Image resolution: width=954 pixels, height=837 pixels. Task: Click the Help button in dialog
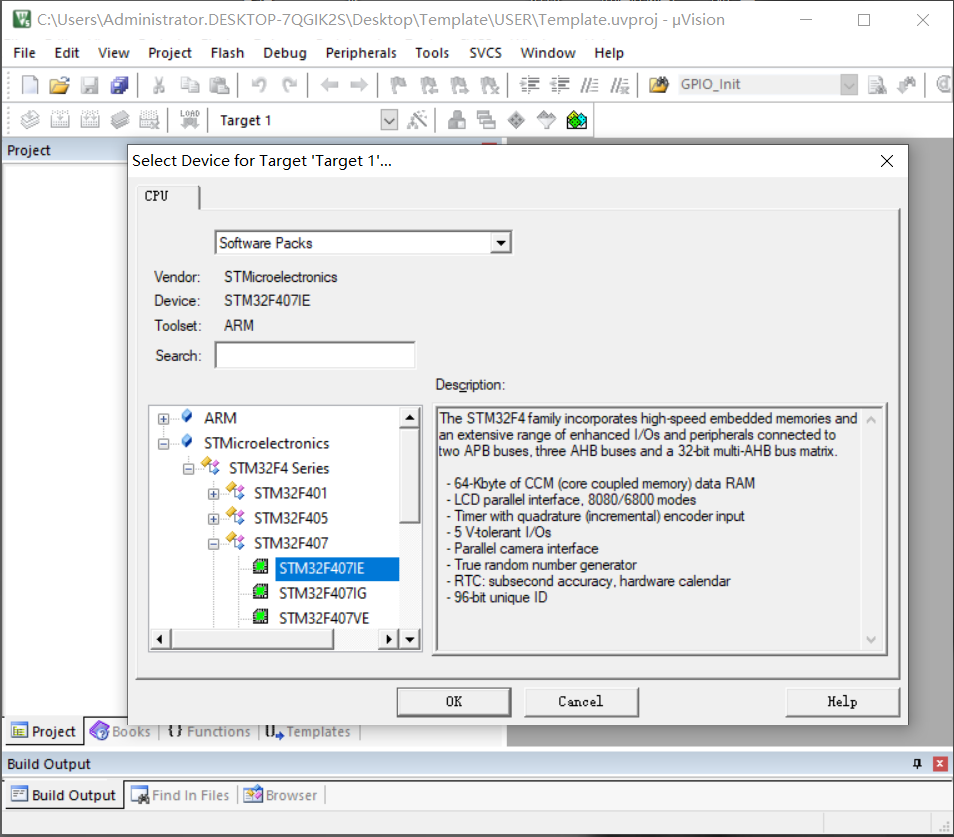pos(842,702)
